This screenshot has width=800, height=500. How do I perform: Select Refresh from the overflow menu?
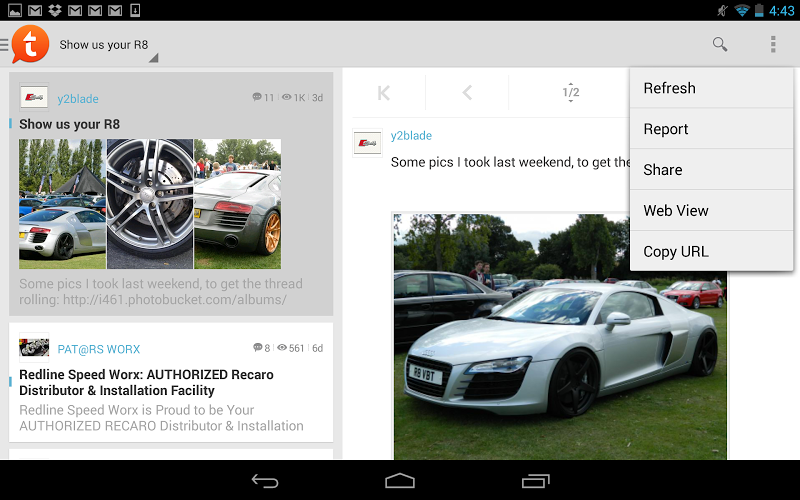coord(711,88)
